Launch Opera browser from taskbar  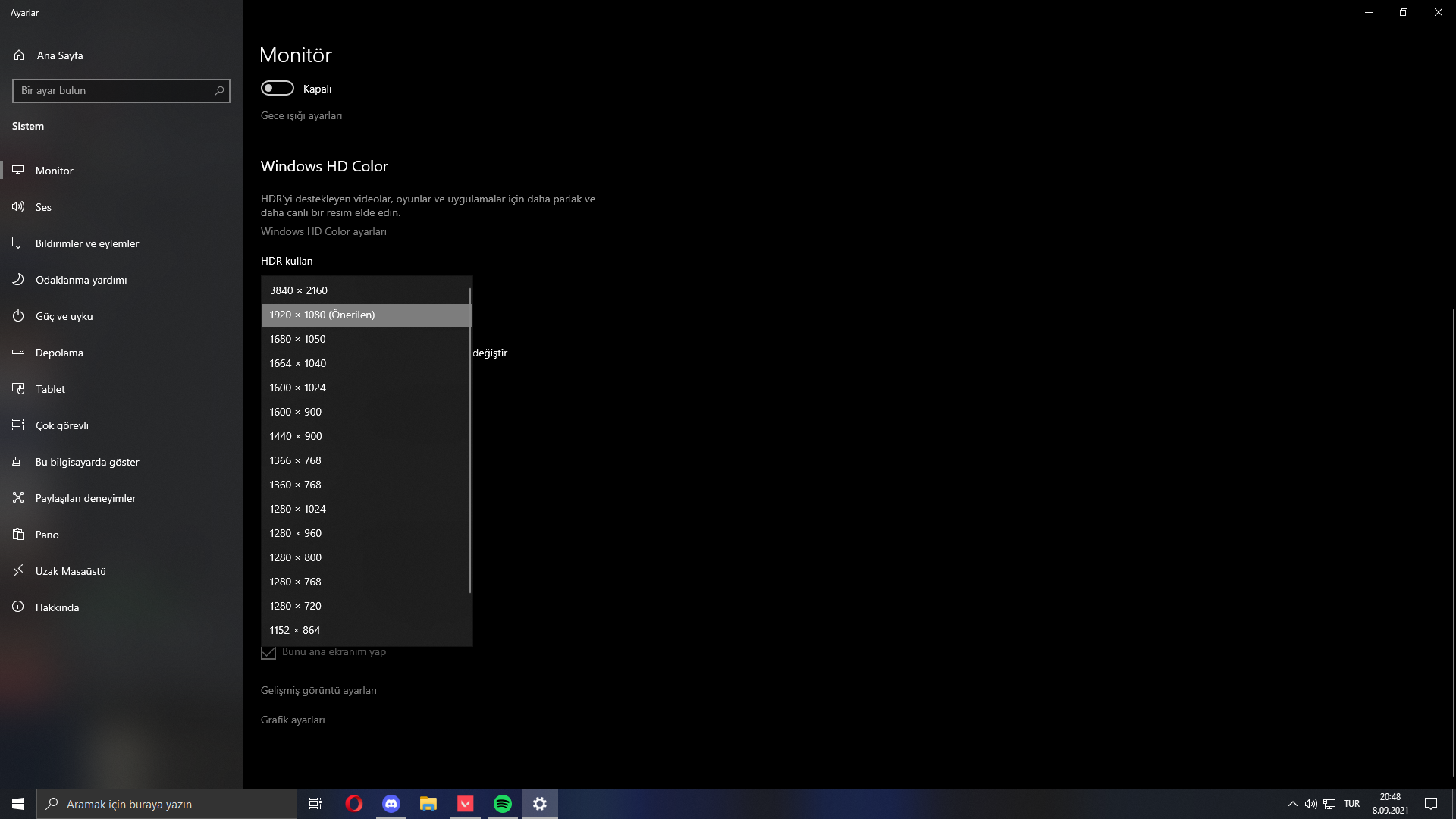[x=353, y=804]
